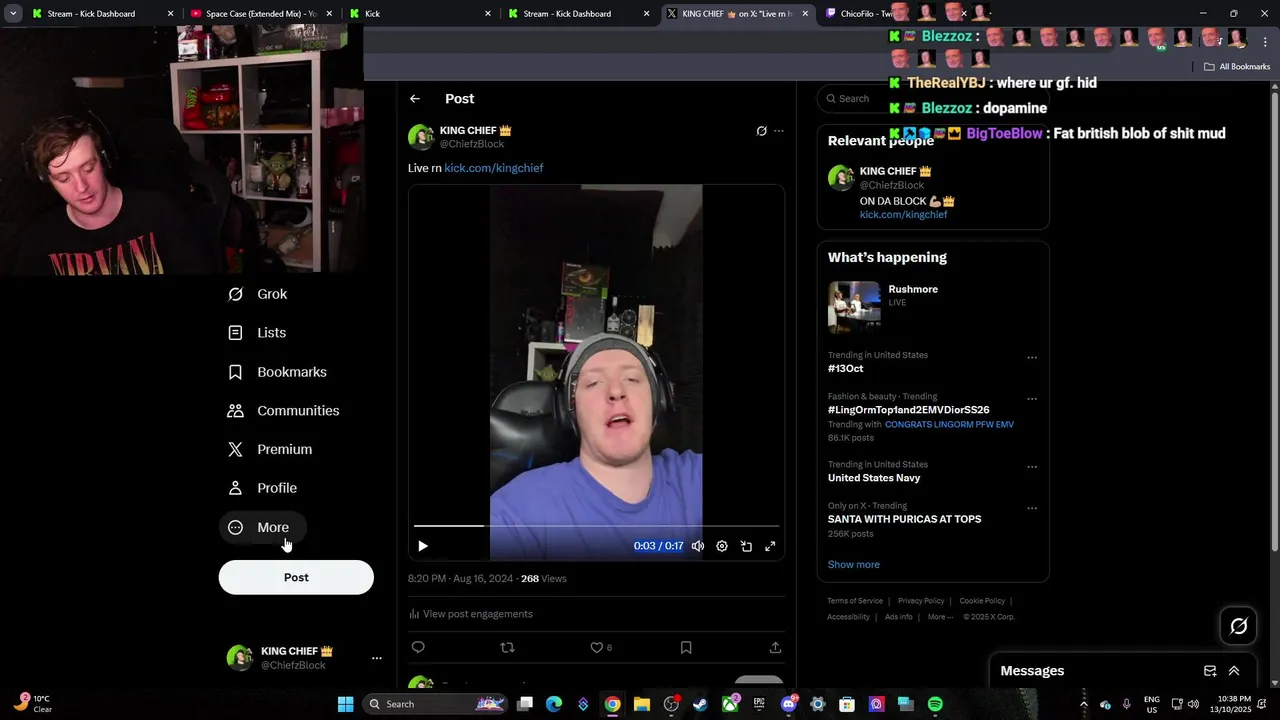This screenshot has height=720, width=1280.
Task: Share the post
Action: pyautogui.click(x=775, y=647)
